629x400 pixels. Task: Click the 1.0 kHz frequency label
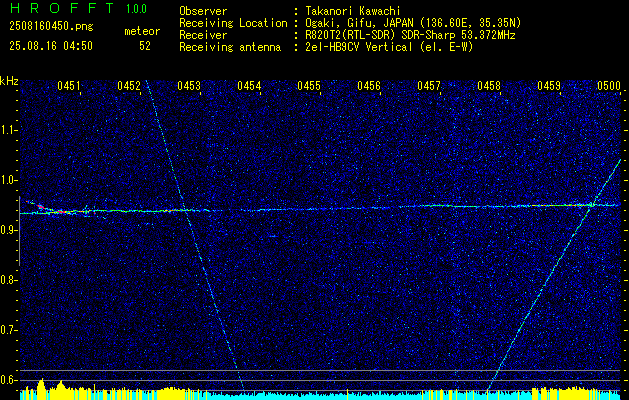[x=6, y=180]
